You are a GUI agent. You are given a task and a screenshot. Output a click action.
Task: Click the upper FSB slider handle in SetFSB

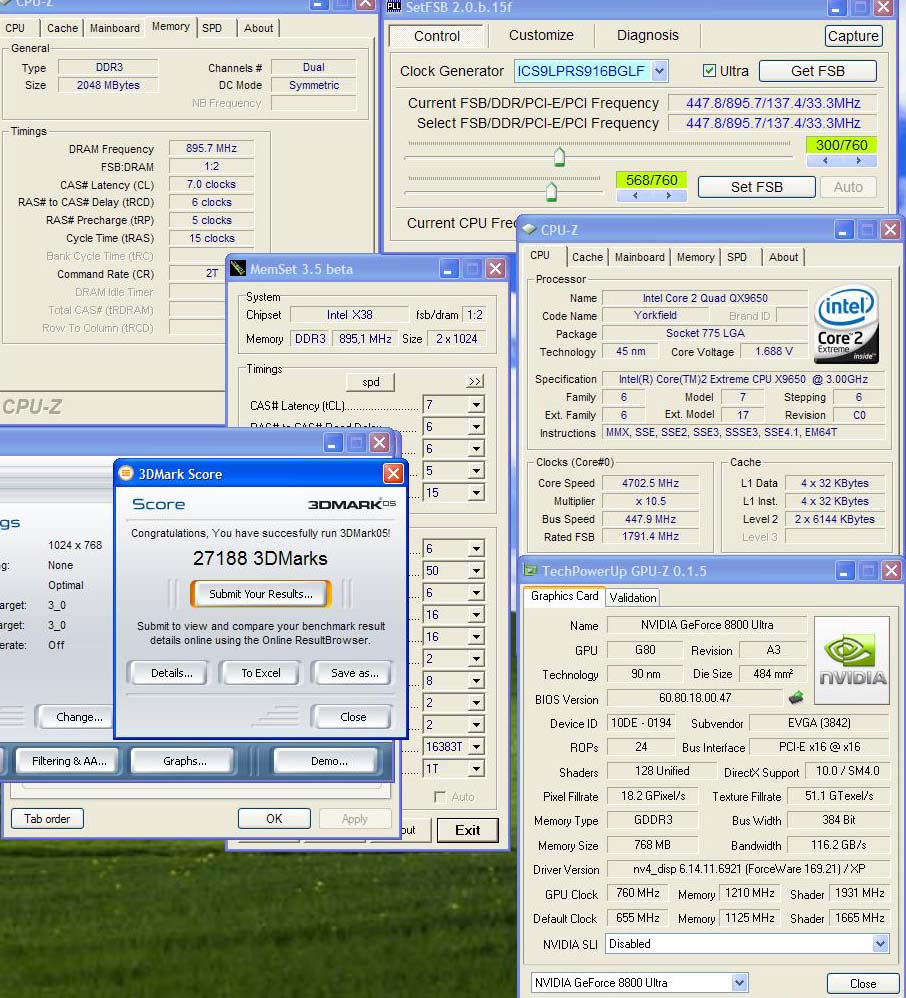(559, 156)
